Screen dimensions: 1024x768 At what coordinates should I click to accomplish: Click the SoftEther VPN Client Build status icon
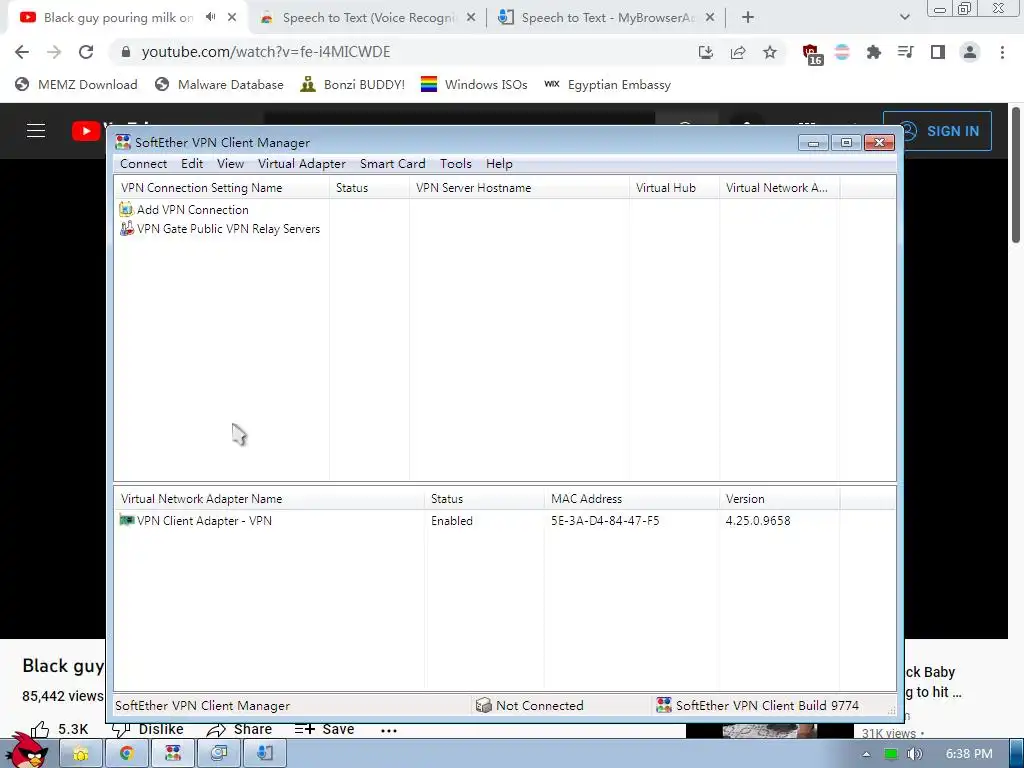[664, 705]
